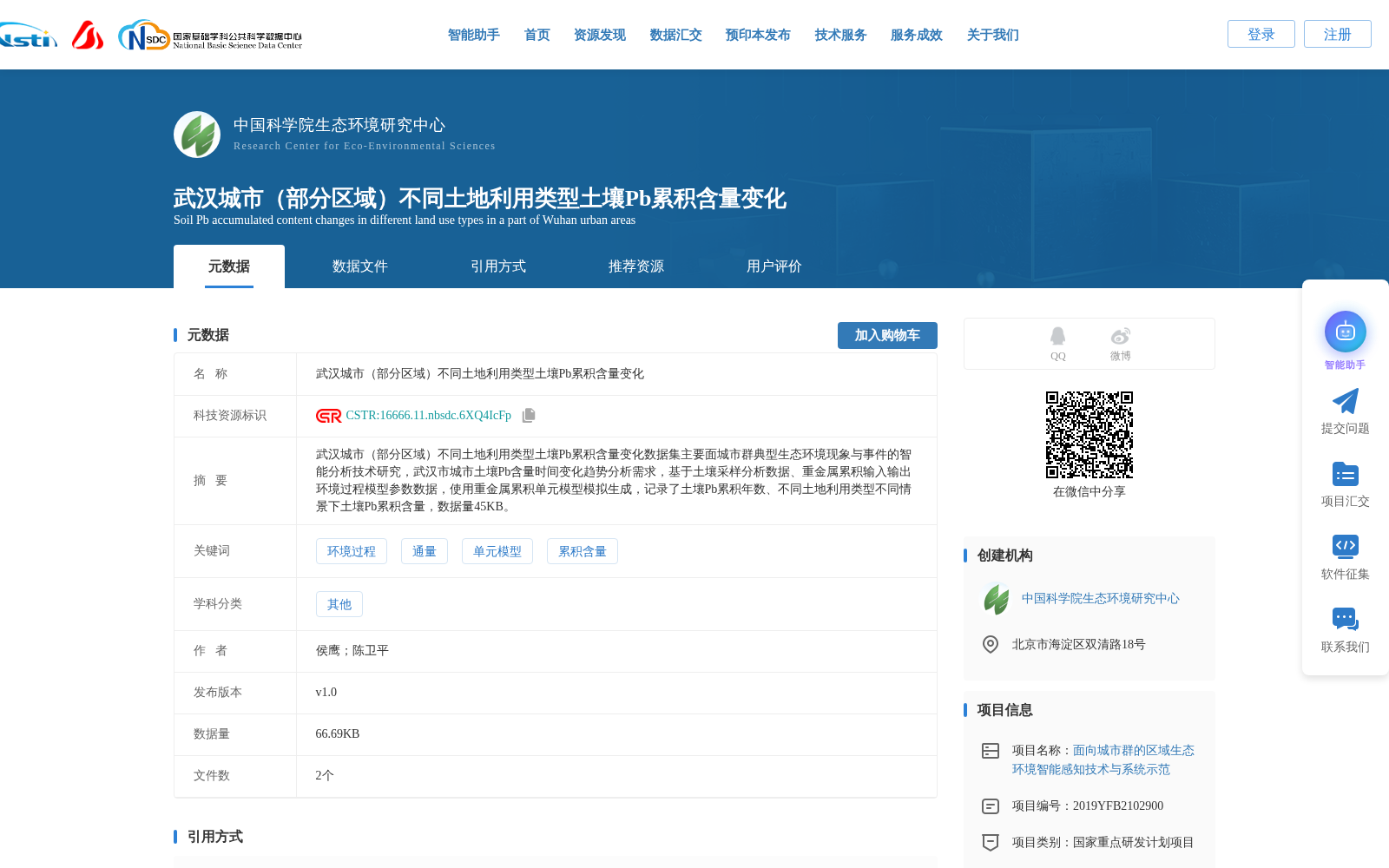Switch to 用户评价 tab
The width and height of the screenshot is (1389, 868).
[x=774, y=266]
